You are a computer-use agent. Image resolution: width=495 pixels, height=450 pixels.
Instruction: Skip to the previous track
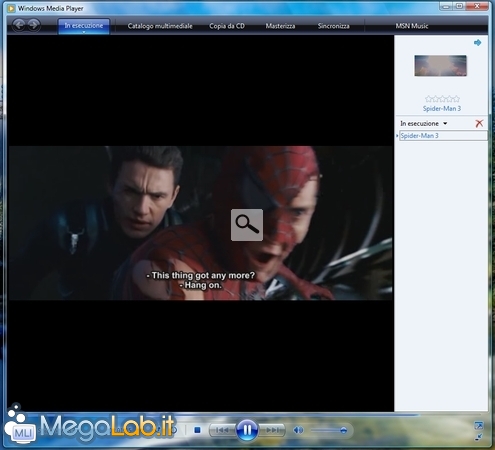[x=222, y=430]
